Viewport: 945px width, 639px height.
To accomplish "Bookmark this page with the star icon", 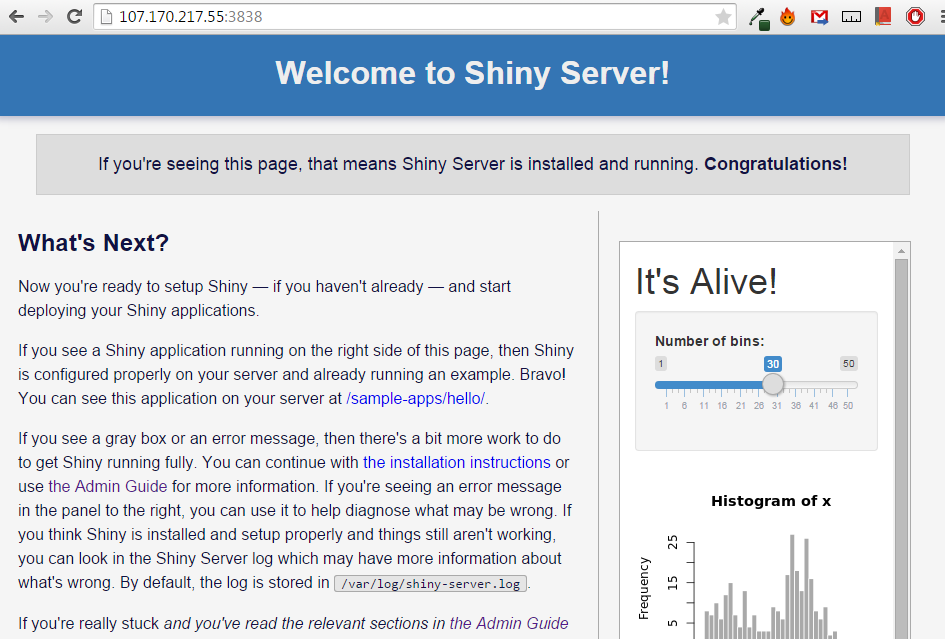I will 723,17.
